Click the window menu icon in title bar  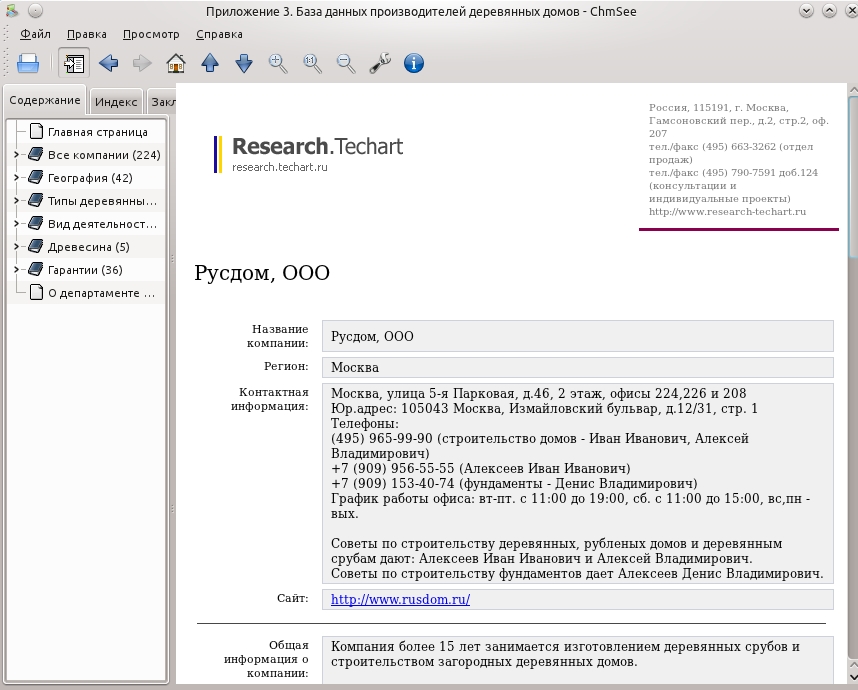12,10
